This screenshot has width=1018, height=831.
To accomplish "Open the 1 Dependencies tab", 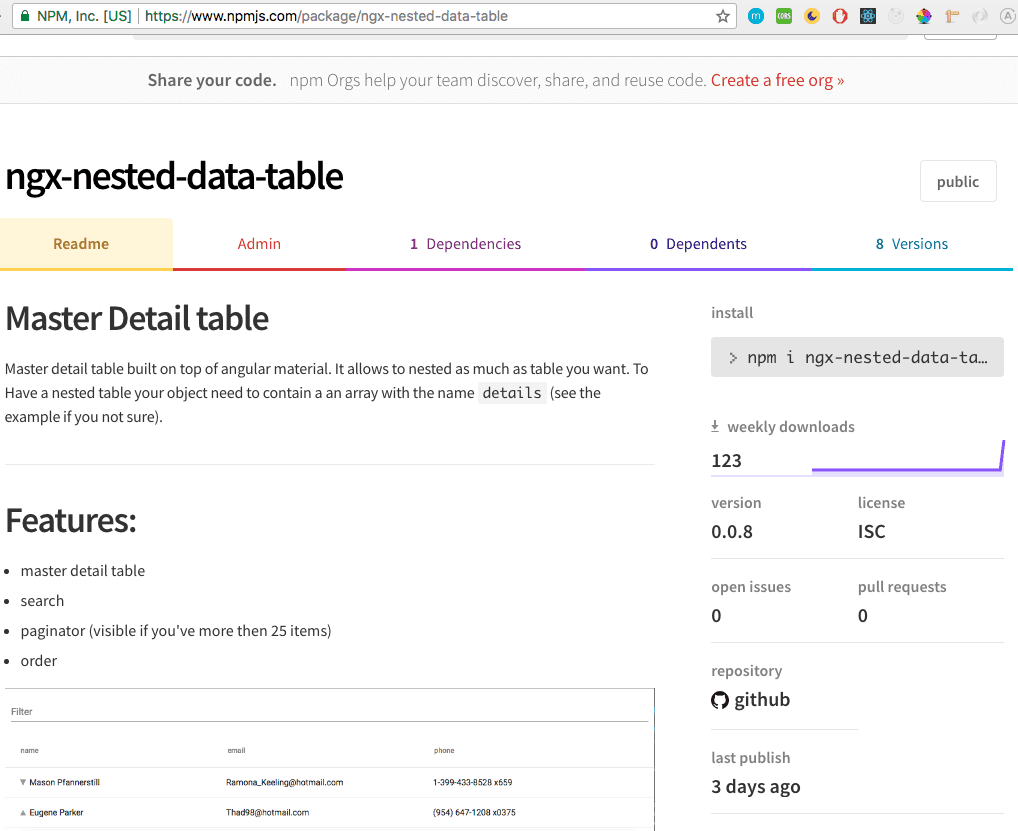I will (466, 244).
